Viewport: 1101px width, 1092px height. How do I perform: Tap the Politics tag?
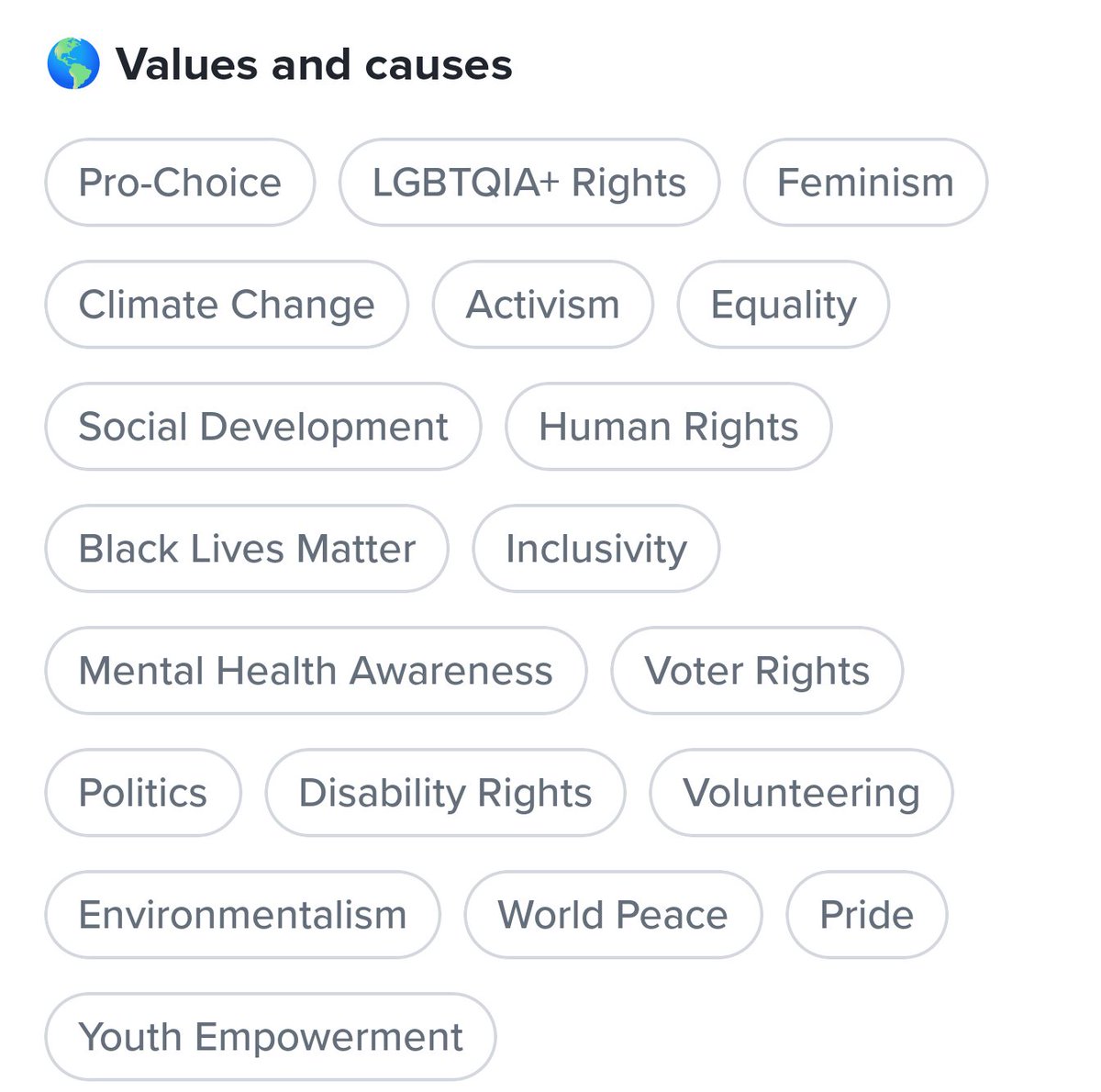(x=143, y=792)
